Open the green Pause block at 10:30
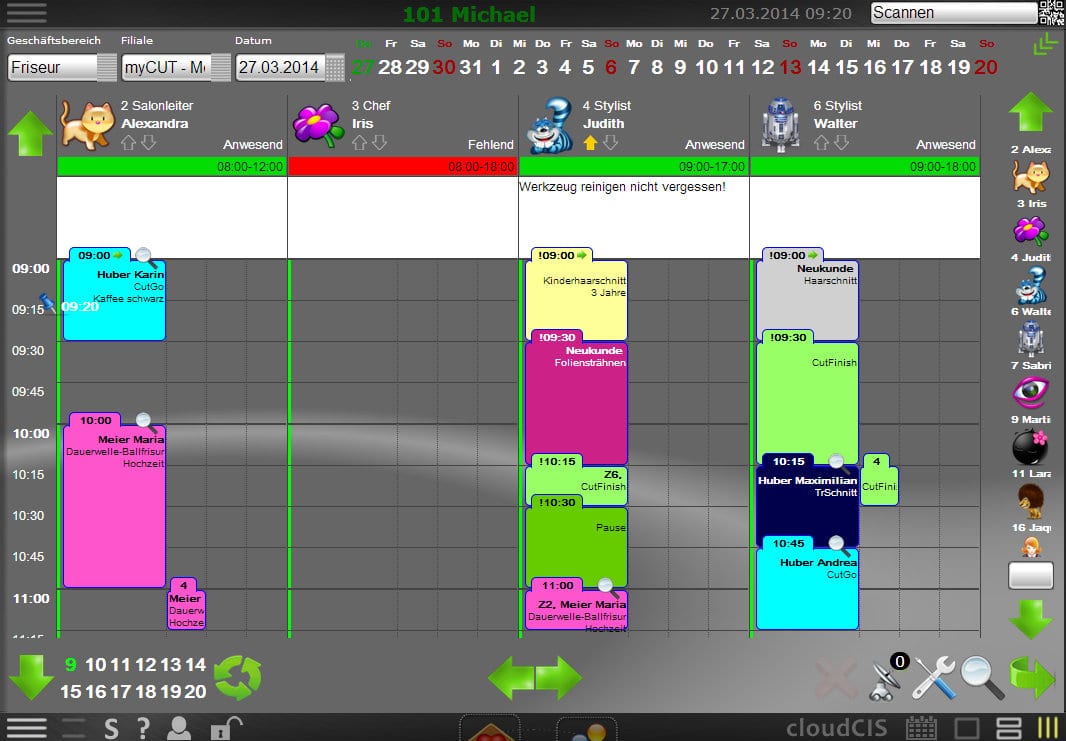Image resolution: width=1066 pixels, height=741 pixels. 577,547
